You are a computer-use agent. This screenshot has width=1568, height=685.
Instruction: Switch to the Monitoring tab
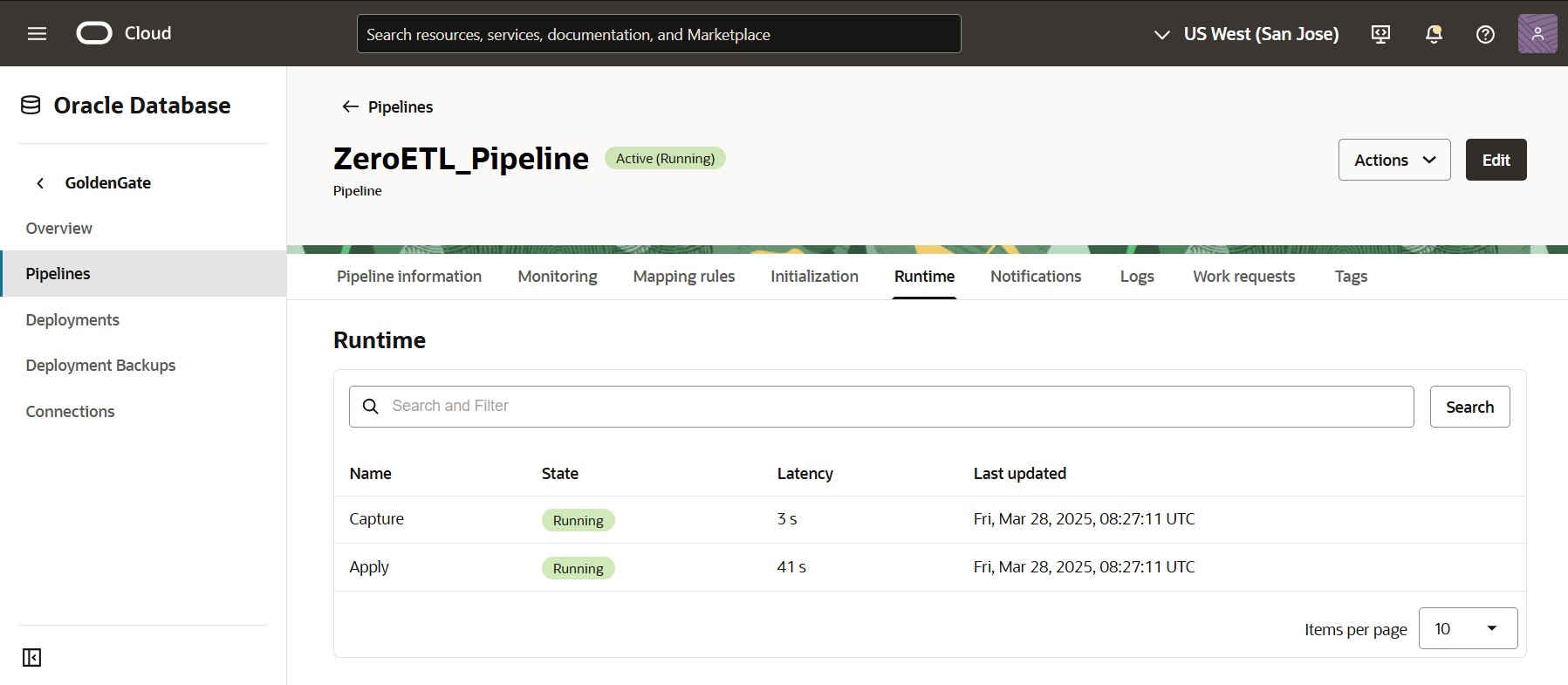pyautogui.click(x=558, y=277)
